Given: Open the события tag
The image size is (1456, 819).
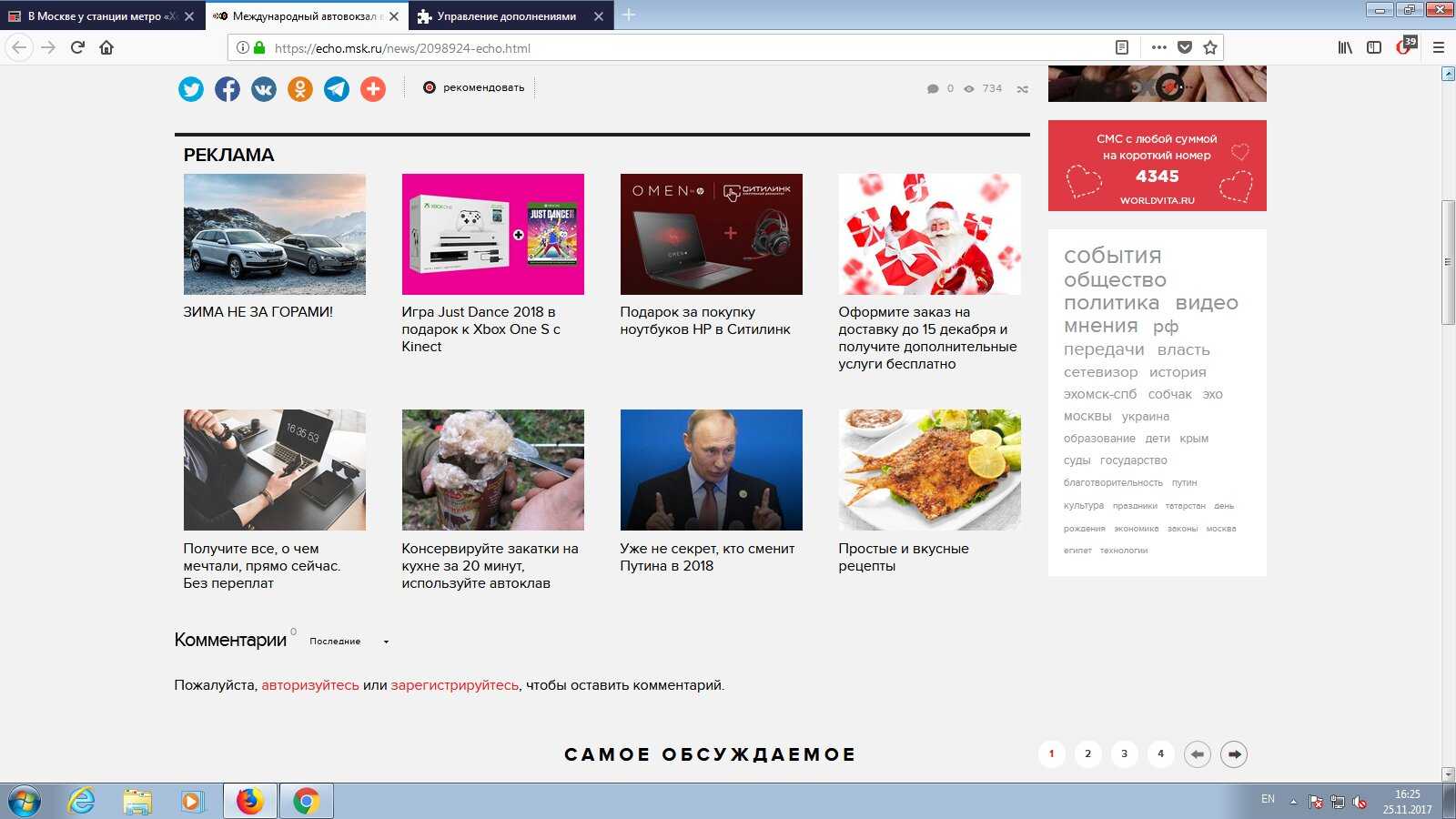Looking at the screenshot, I should [1113, 256].
